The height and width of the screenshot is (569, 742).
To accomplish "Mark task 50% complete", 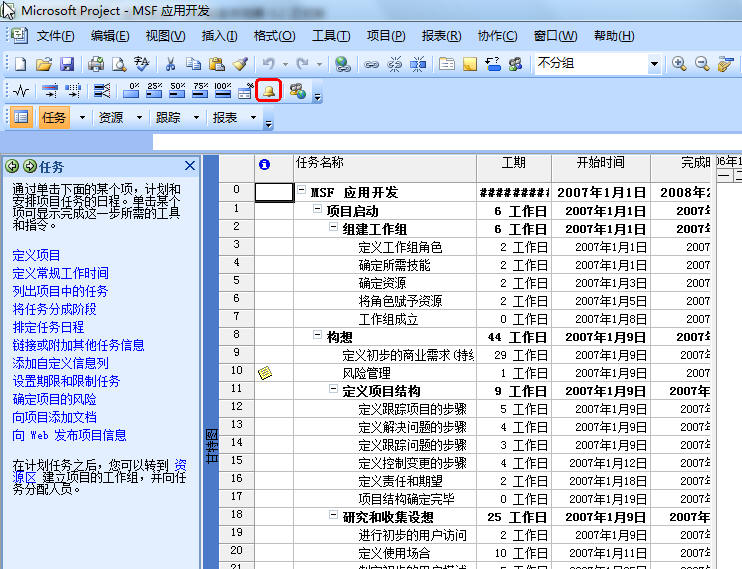I will [x=177, y=90].
